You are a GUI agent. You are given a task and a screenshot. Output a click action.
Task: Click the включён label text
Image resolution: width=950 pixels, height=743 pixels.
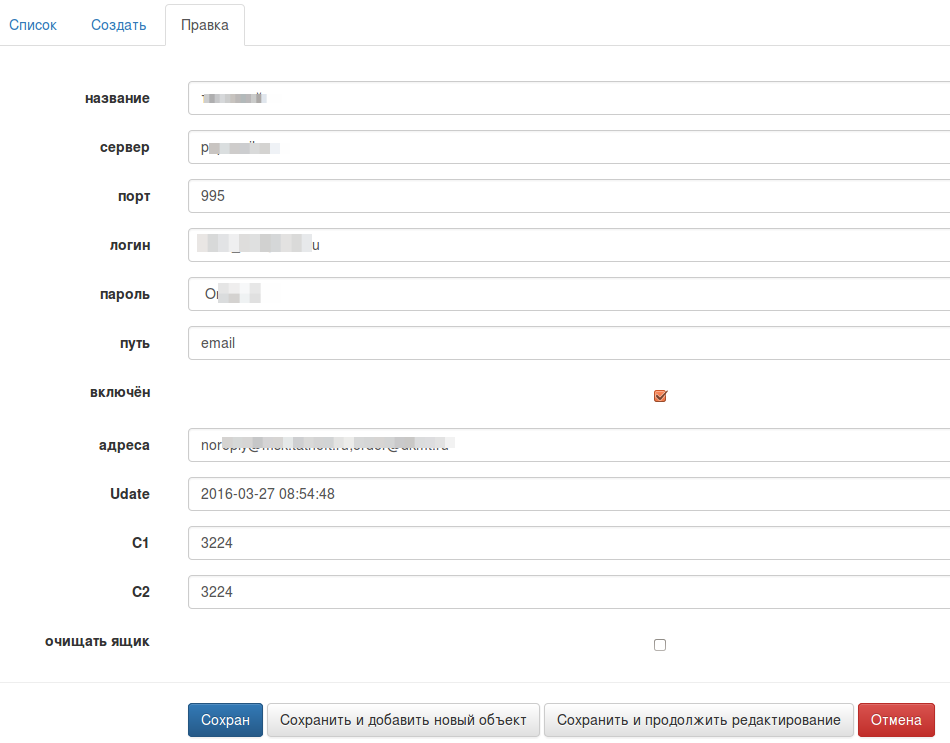pyautogui.click(x=120, y=392)
